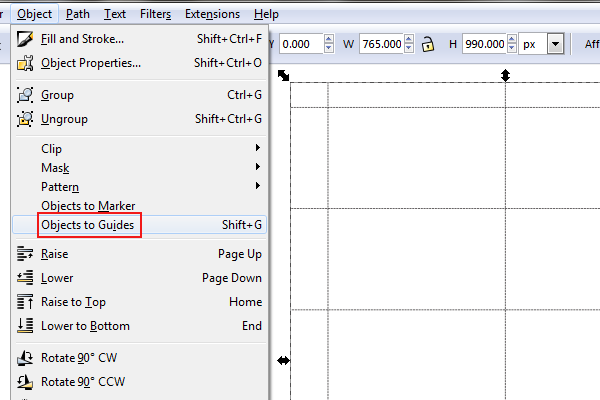Click the Rotate 90° CCW icon

(25, 382)
